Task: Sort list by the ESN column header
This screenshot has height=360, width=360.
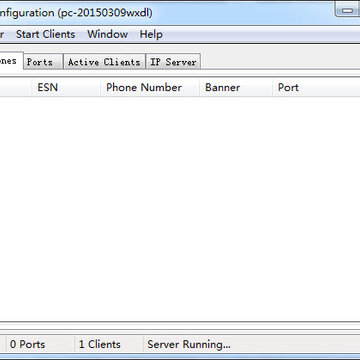Action: click(66, 87)
